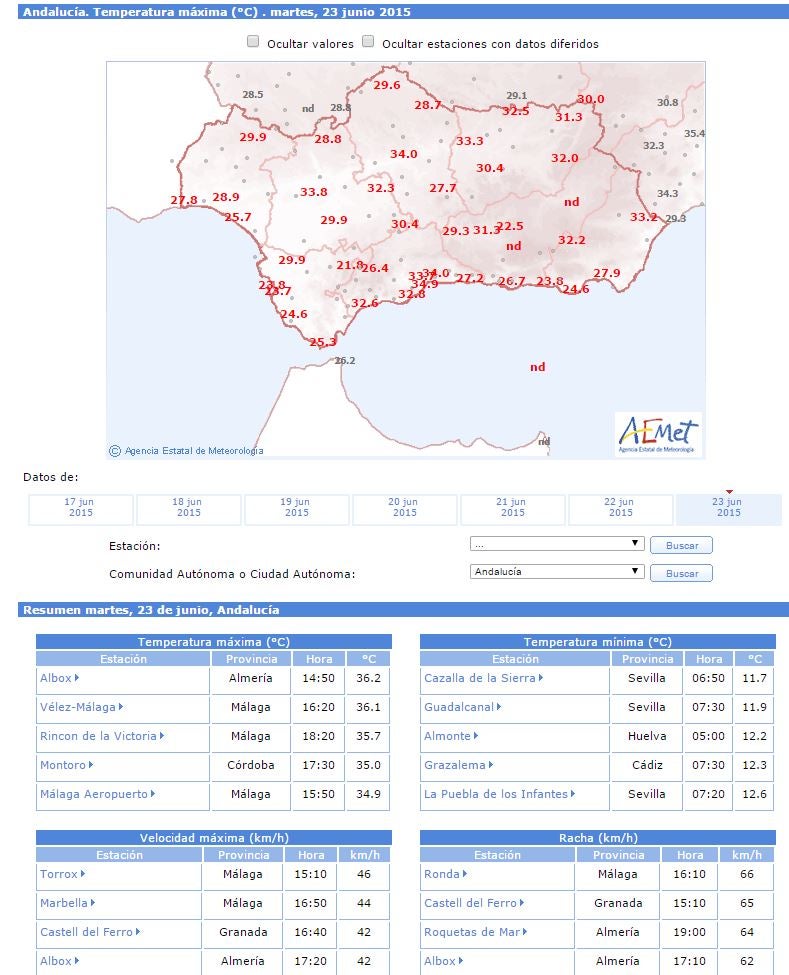Select the 20 jun 2015 date tab
Viewport: 789px width, 975px height.
click(x=404, y=509)
